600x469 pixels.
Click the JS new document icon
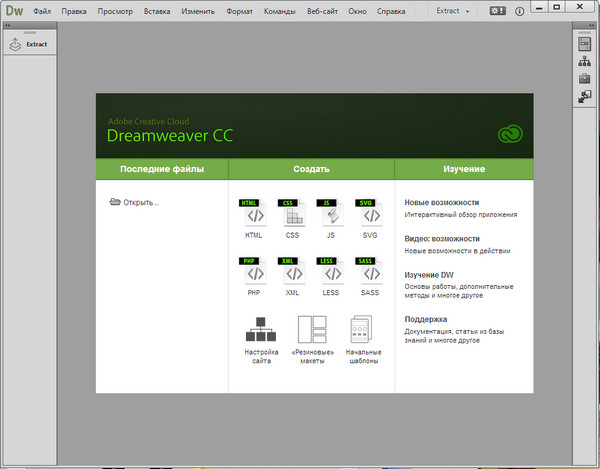click(x=331, y=215)
